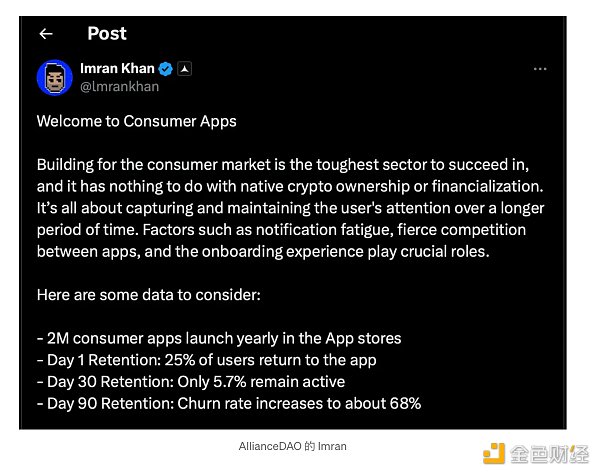Click the orange 金色财经 logo icon
The width and height of the screenshot is (600, 475).
tap(493, 454)
